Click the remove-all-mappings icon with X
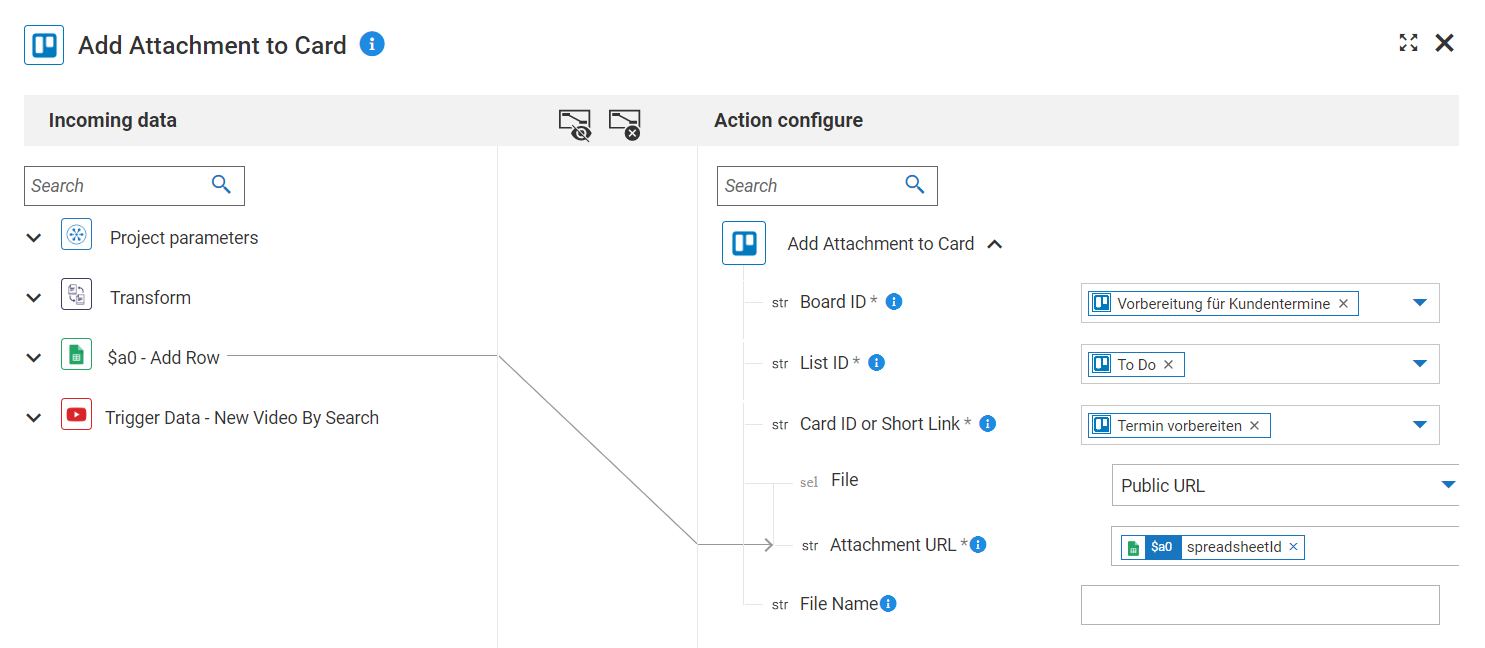 (624, 124)
